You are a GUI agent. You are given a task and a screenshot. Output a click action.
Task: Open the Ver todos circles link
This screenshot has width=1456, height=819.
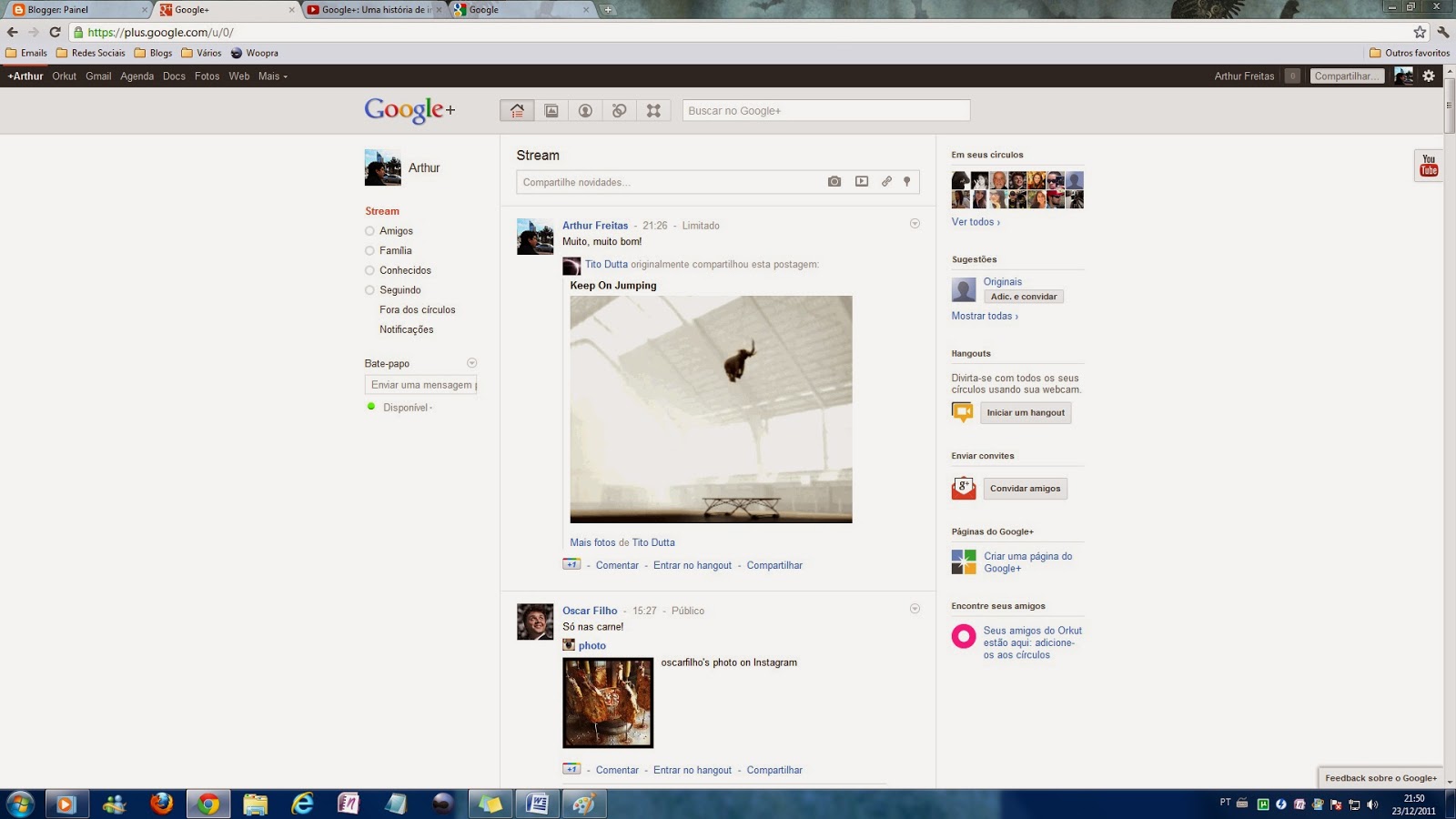(976, 222)
